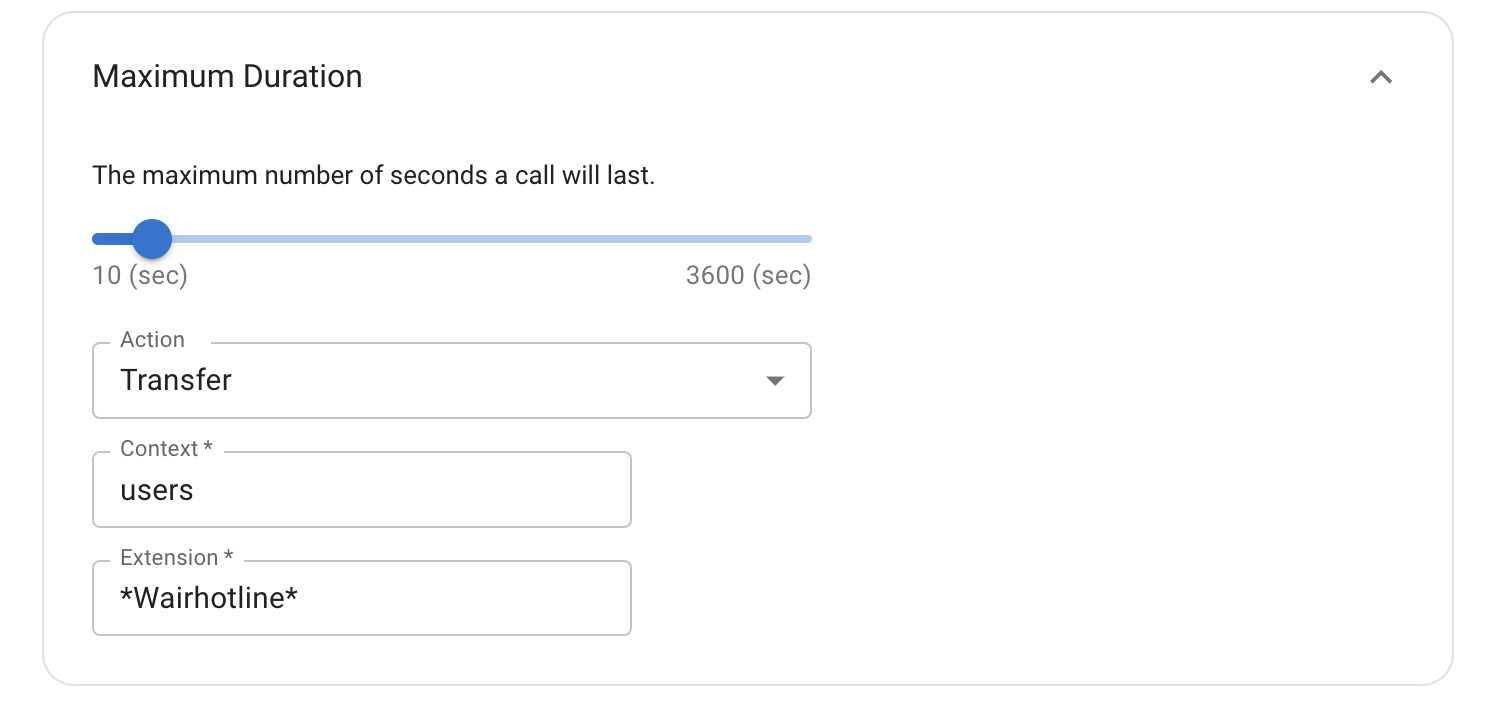Screen dimensions: 1510x706
Task: Click the Action field label
Action: (x=152, y=340)
